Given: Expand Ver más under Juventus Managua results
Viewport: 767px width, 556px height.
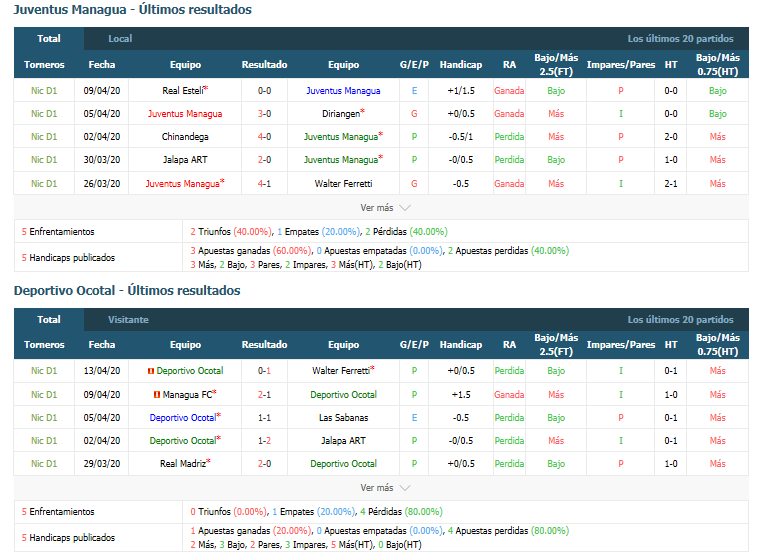Looking at the screenshot, I should 385,208.
